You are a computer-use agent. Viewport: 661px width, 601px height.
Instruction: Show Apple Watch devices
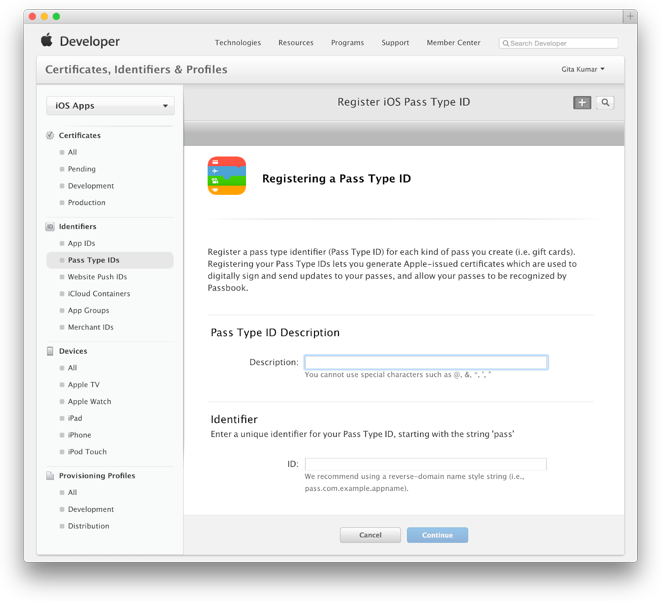coord(89,402)
